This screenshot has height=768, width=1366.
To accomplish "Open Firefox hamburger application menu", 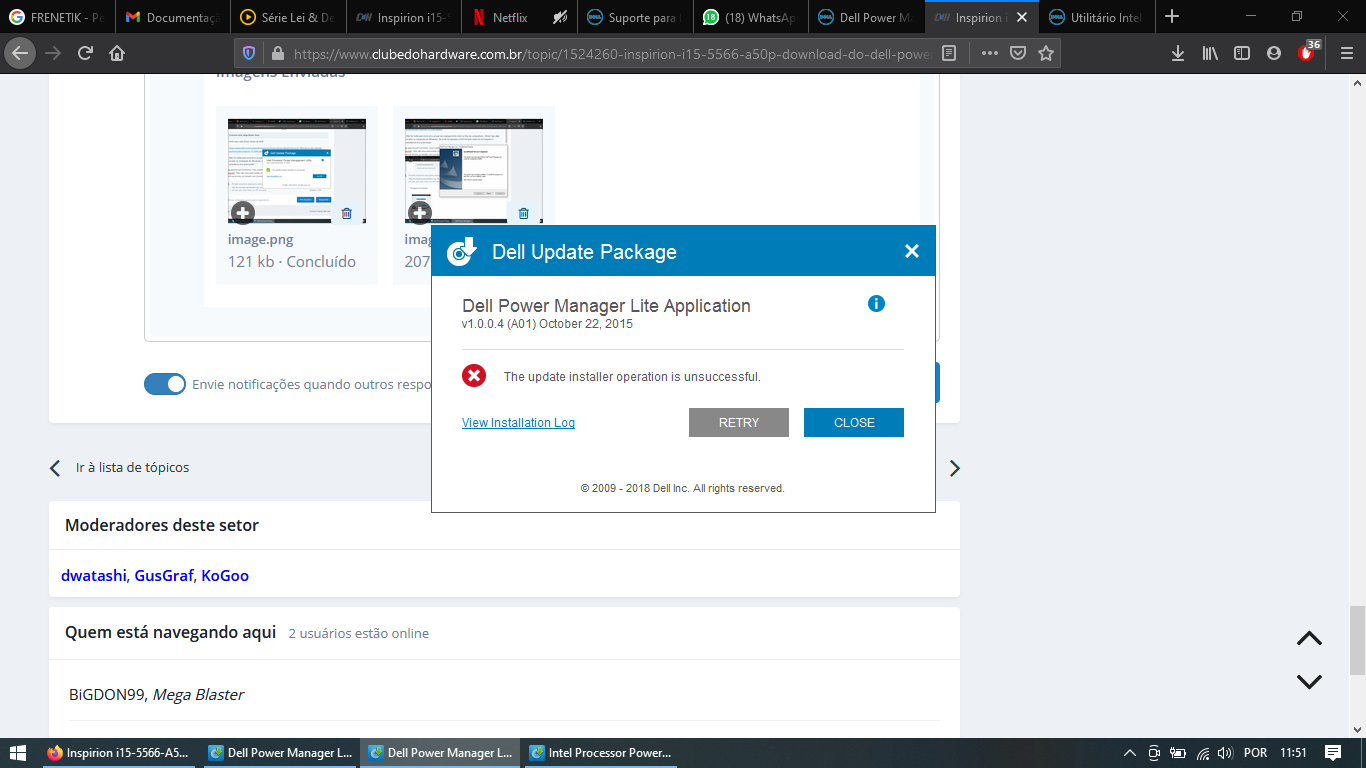I will tap(1346, 53).
